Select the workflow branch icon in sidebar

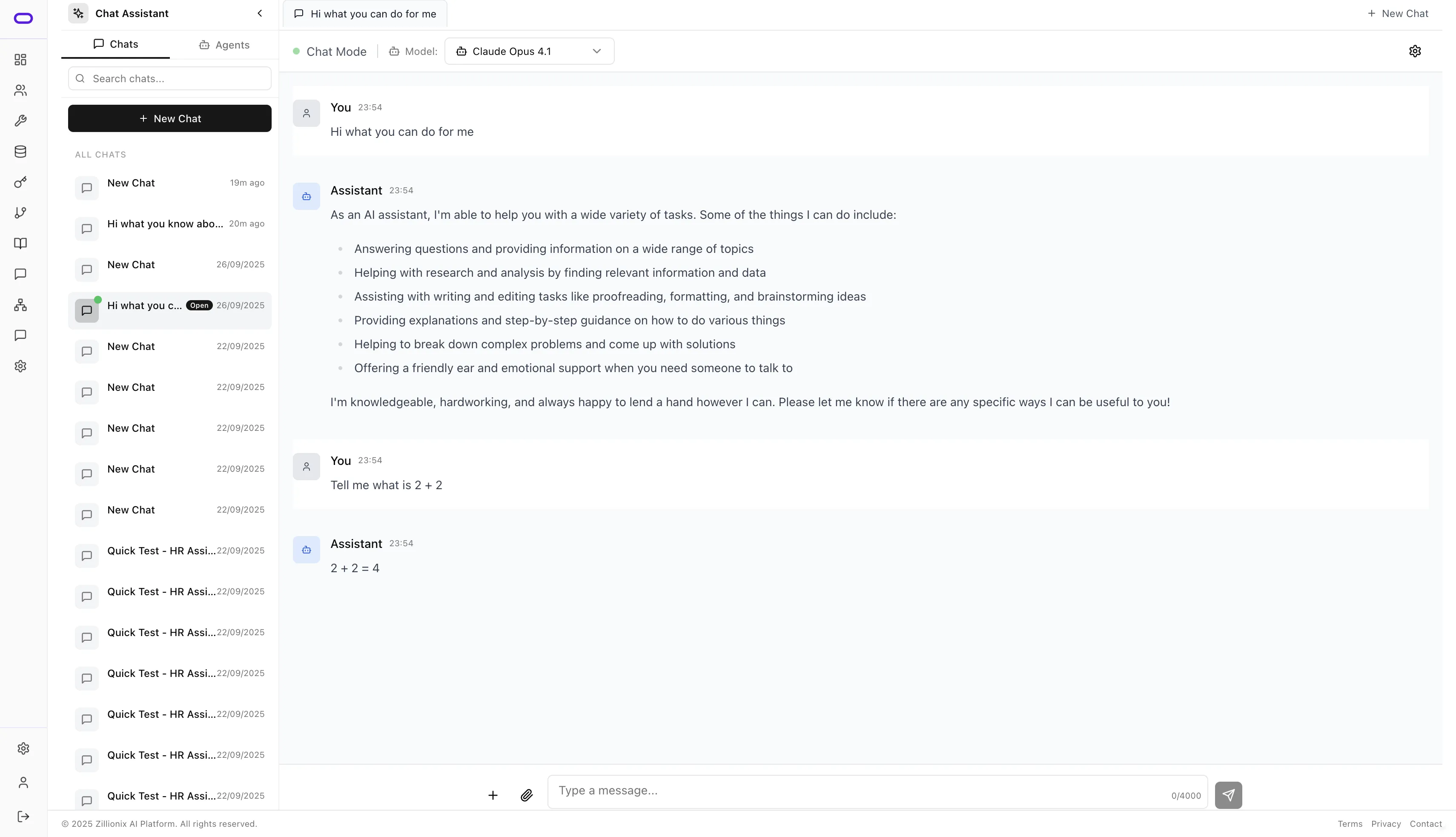pyautogui.click(x=21, y=213)
